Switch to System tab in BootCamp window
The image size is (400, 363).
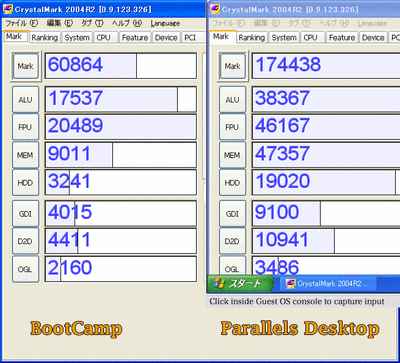coord(77,38)
